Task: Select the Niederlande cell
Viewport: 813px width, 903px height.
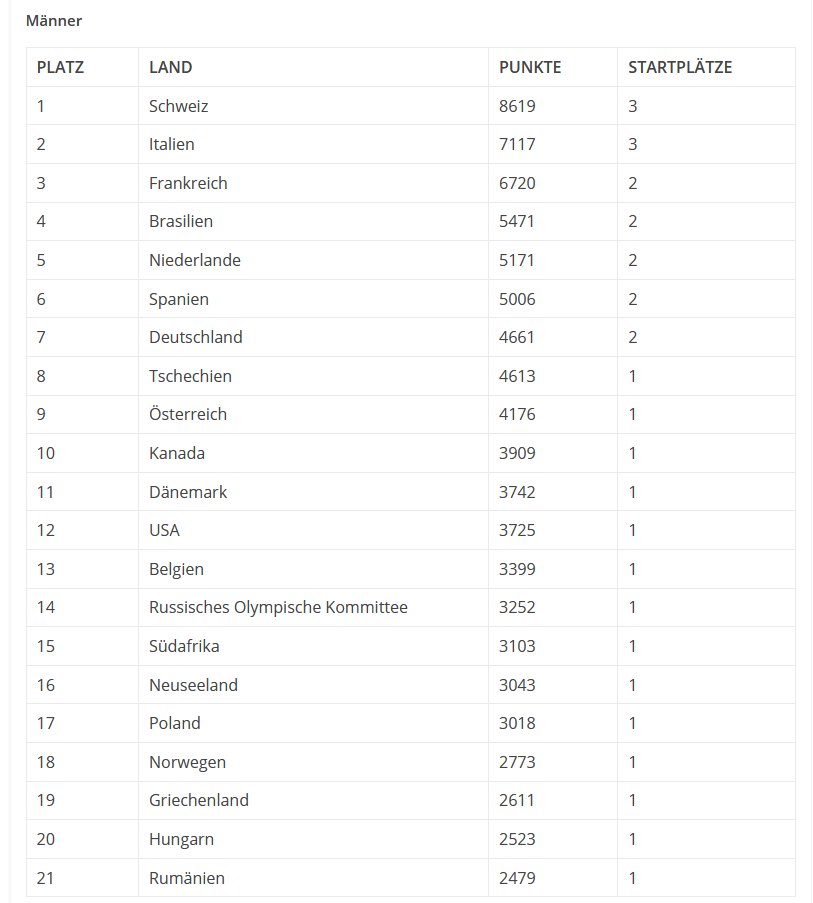Action: pos(195,260)
